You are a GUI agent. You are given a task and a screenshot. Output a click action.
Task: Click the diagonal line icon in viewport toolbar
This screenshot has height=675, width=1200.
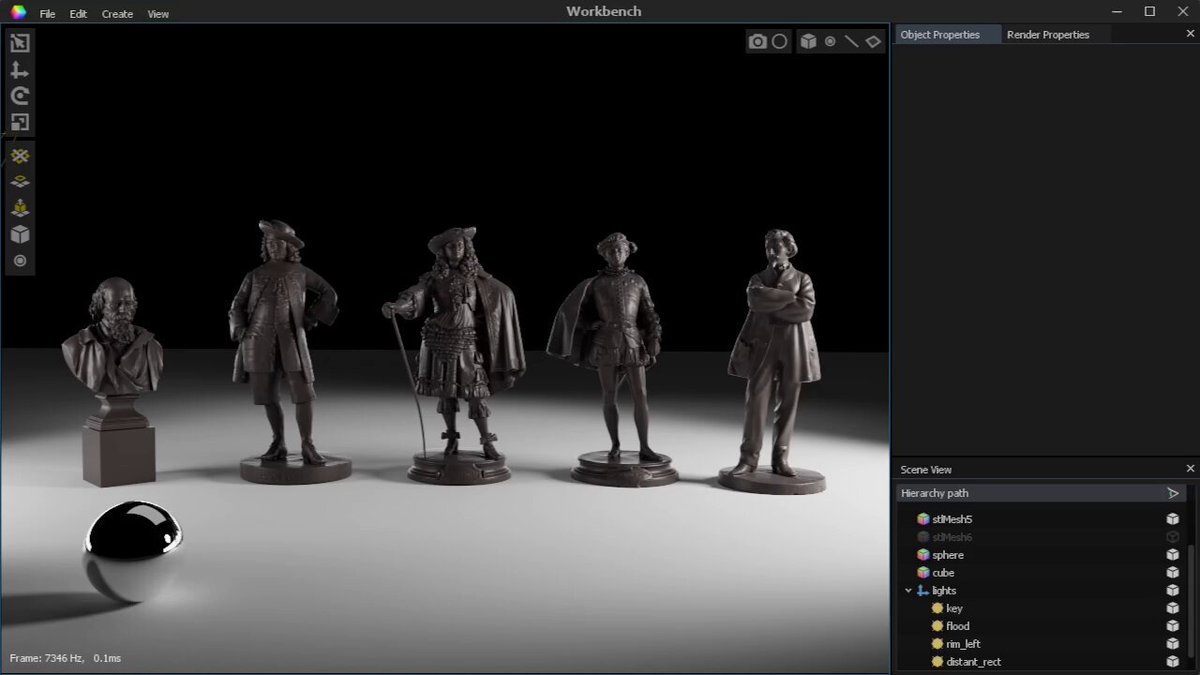point(851,41)
